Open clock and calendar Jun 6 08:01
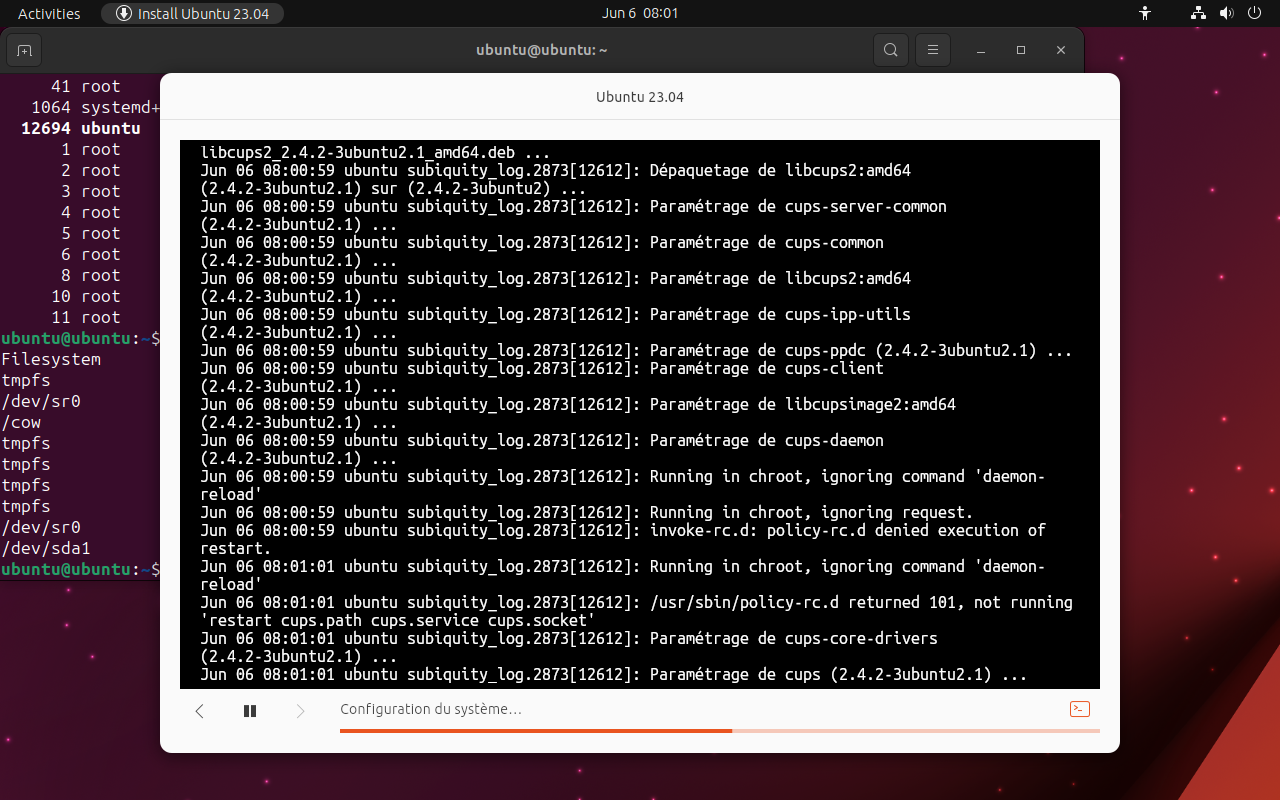1280x800 pixels. 640,13
